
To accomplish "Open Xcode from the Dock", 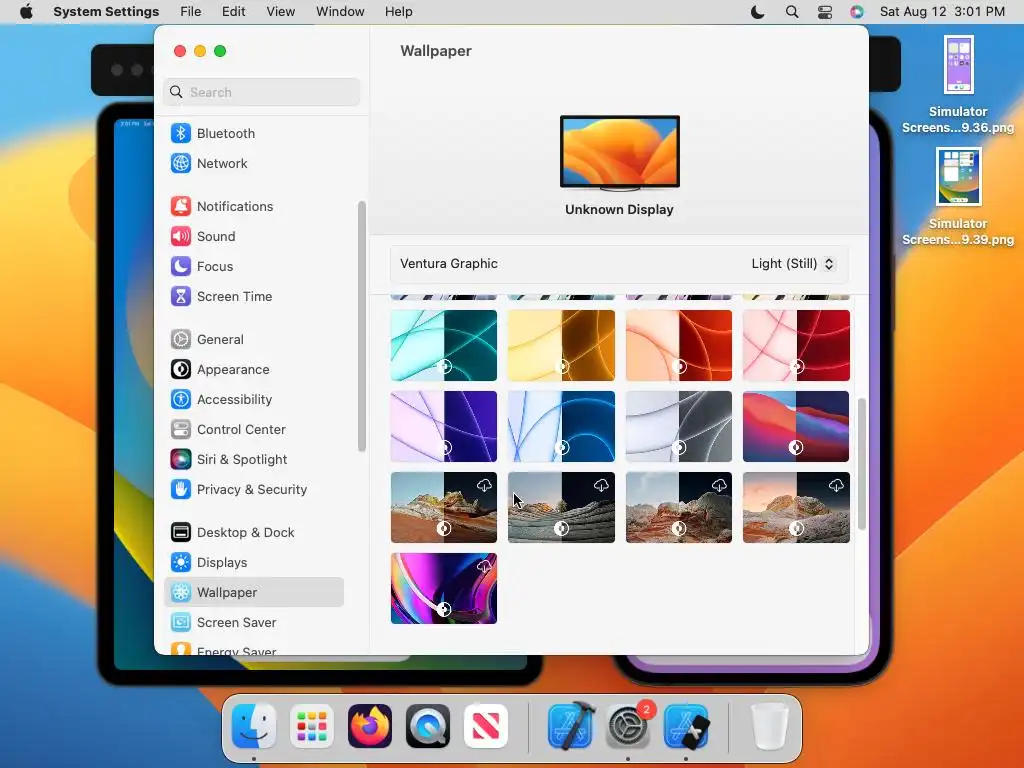I will click(x=571, y=726).
